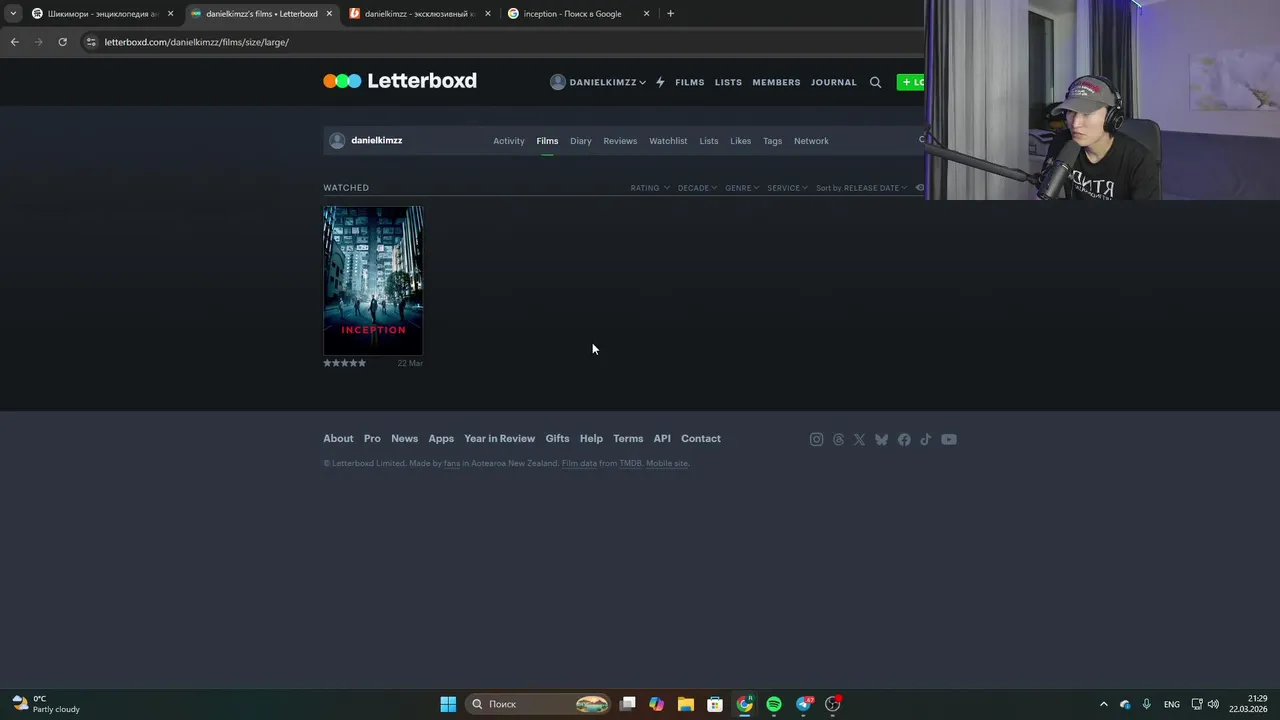This screenshot has width=1280, height=720.
Task: Select the Films profile tab
Action: point(547,141)
